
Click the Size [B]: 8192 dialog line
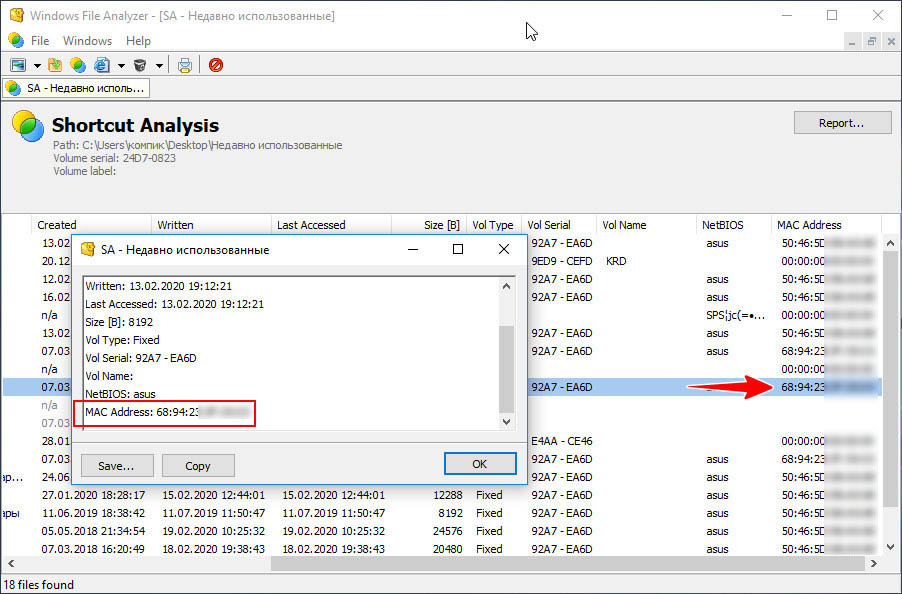(x=119, y=322)
